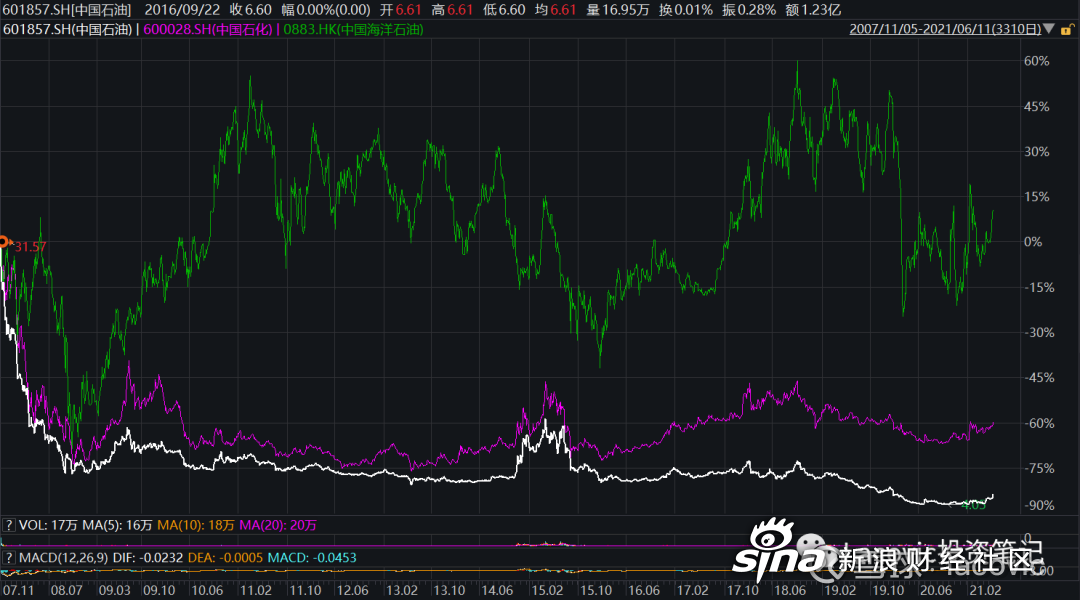Click the 16.06 label on the time axis
This screenshot has height=600, width=1080.
coord(644,590)
